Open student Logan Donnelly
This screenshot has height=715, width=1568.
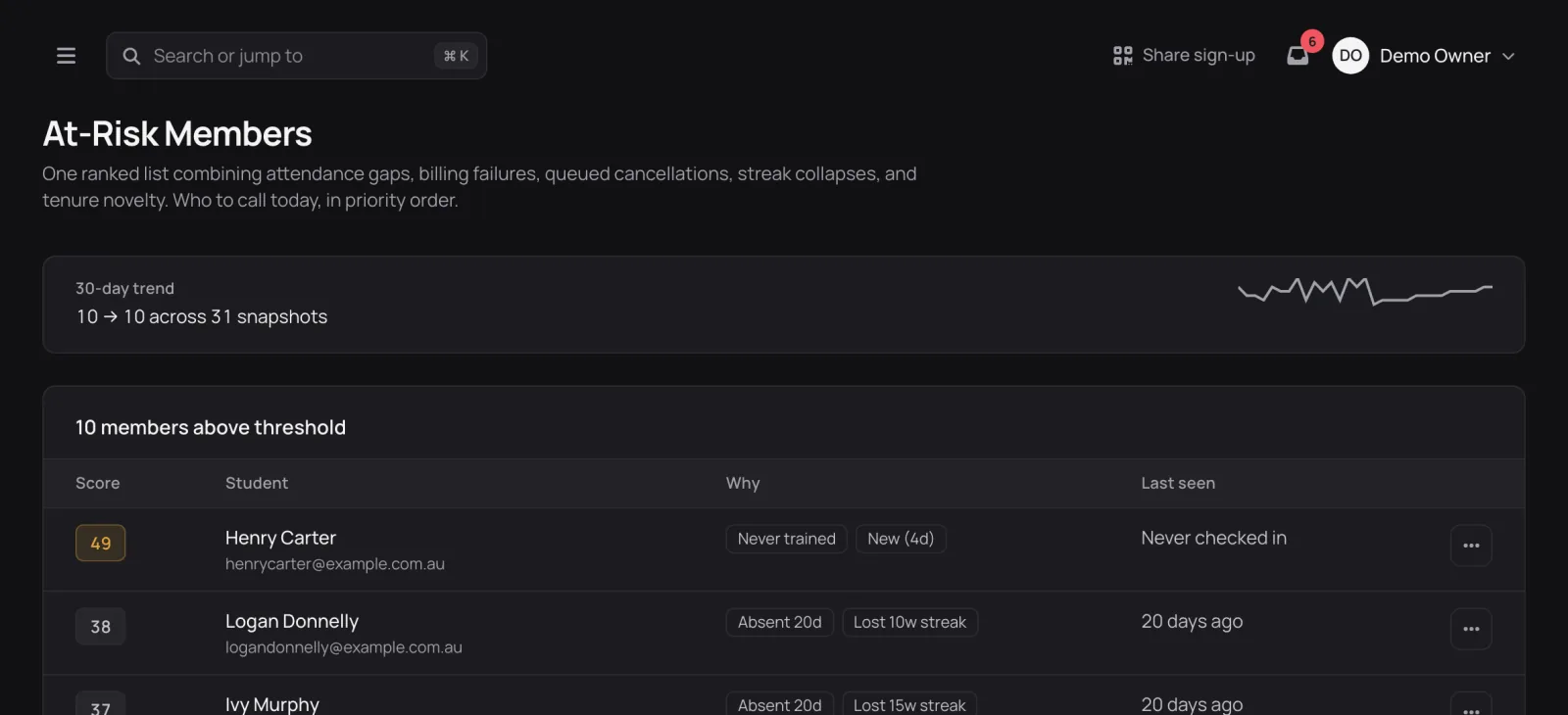click(292, 621)
